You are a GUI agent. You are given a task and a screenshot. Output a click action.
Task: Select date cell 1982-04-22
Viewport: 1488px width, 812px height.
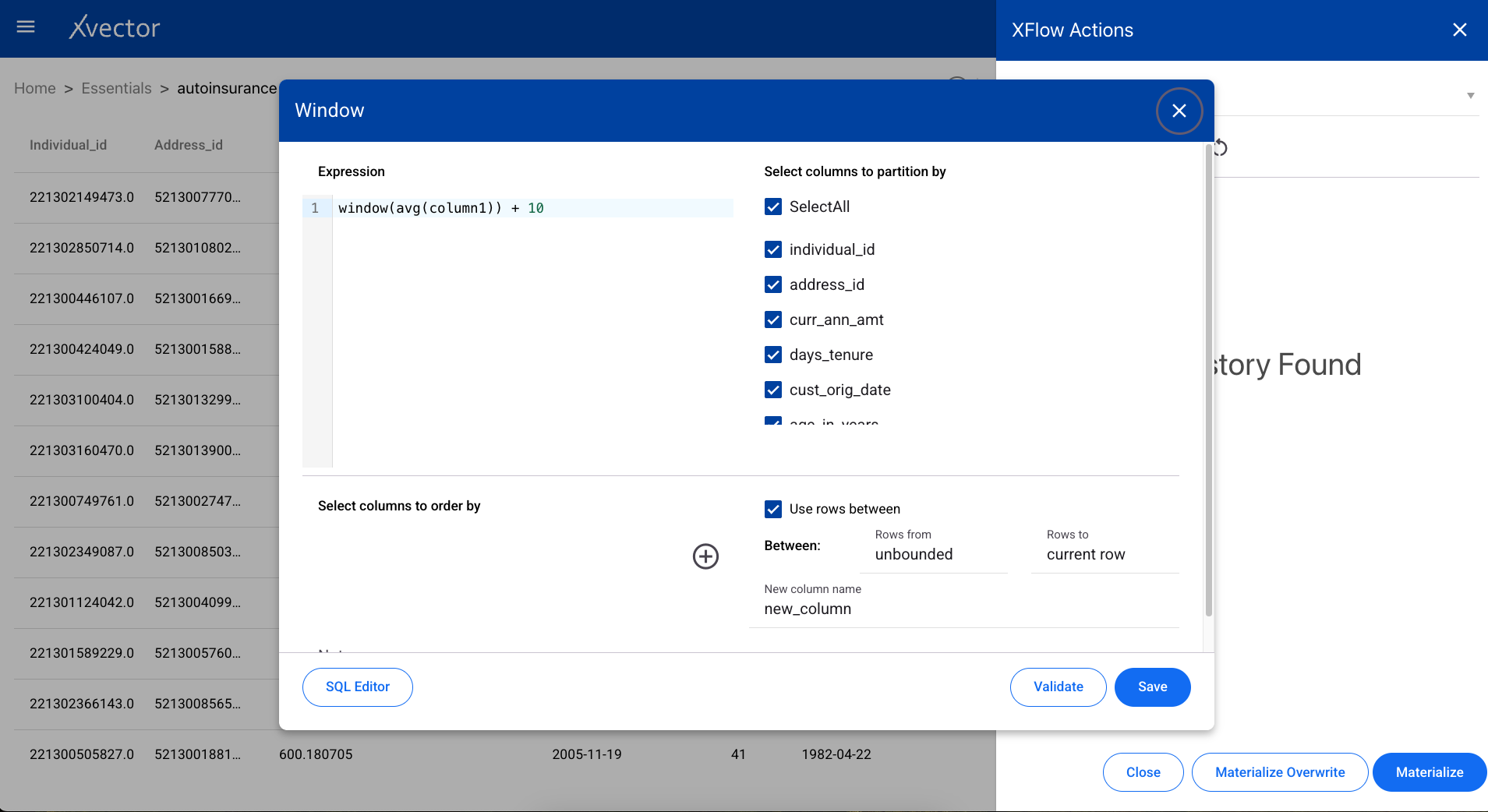(836, 754)
